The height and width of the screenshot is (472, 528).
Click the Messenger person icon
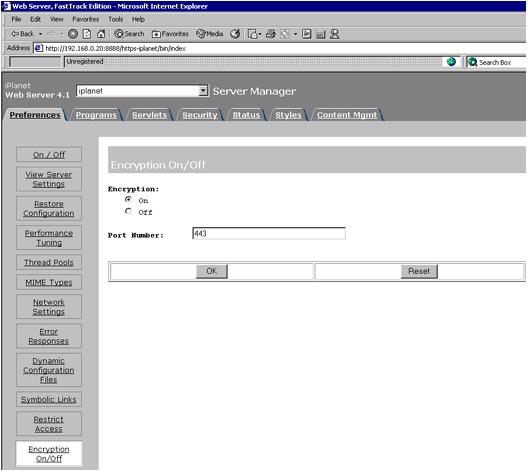pyautogui.click(x=334, y=34)
